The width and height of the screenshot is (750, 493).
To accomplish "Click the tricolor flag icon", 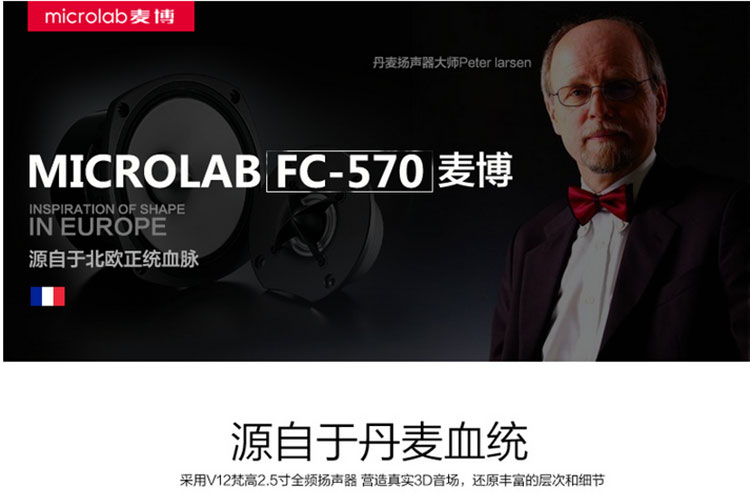I will tap(47, 296).
